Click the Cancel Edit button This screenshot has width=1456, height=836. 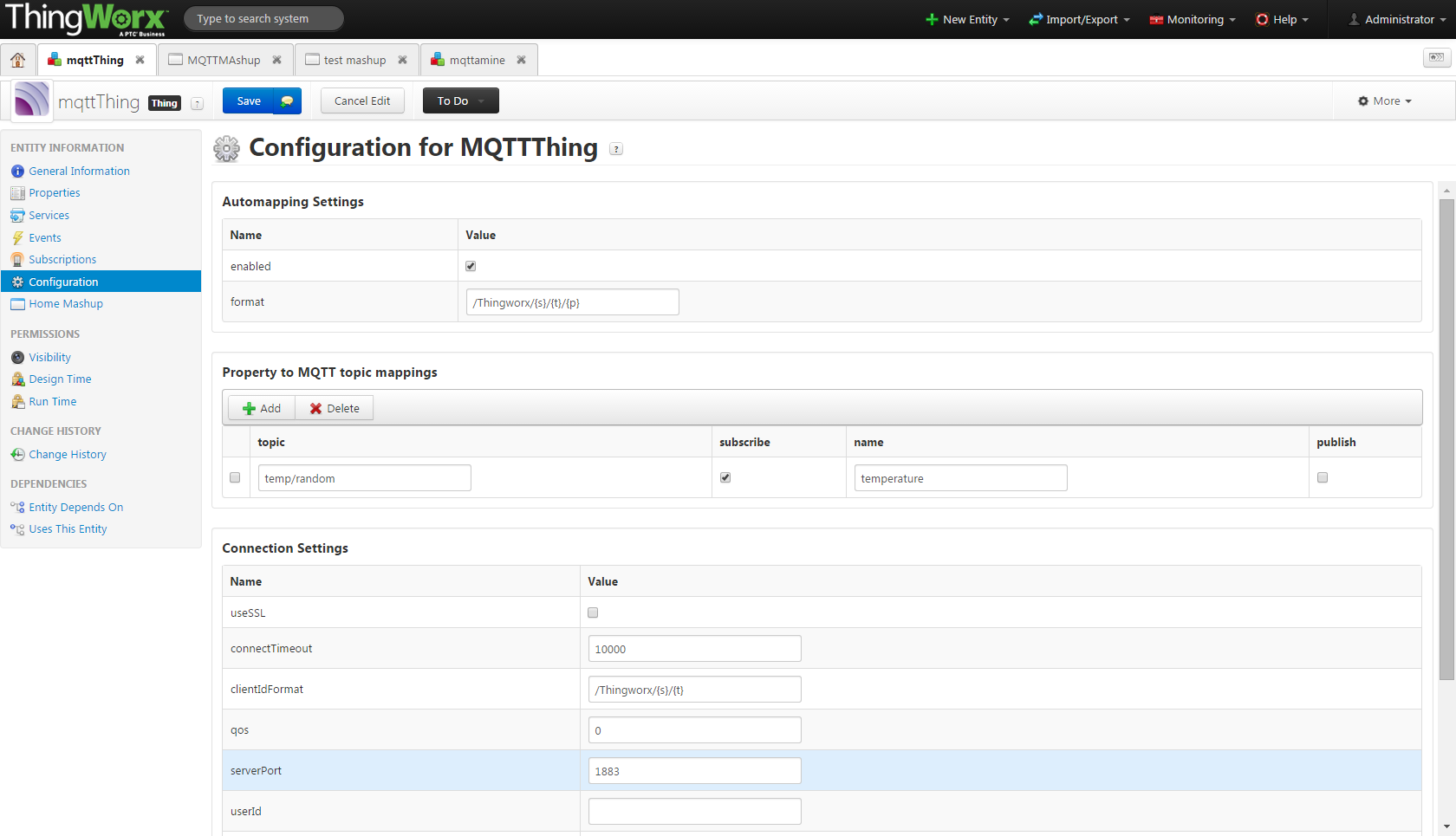(x=362, y=100)
